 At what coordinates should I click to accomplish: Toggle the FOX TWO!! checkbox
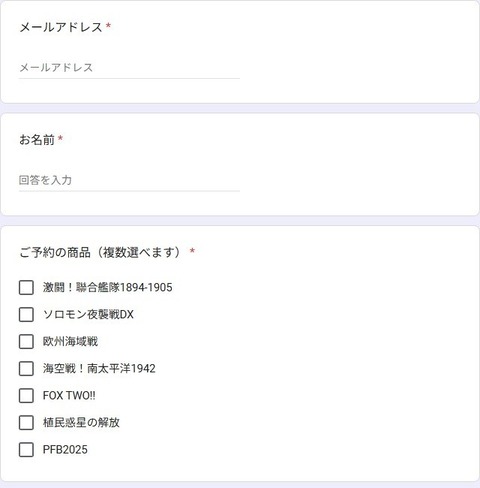pos(26,396)
